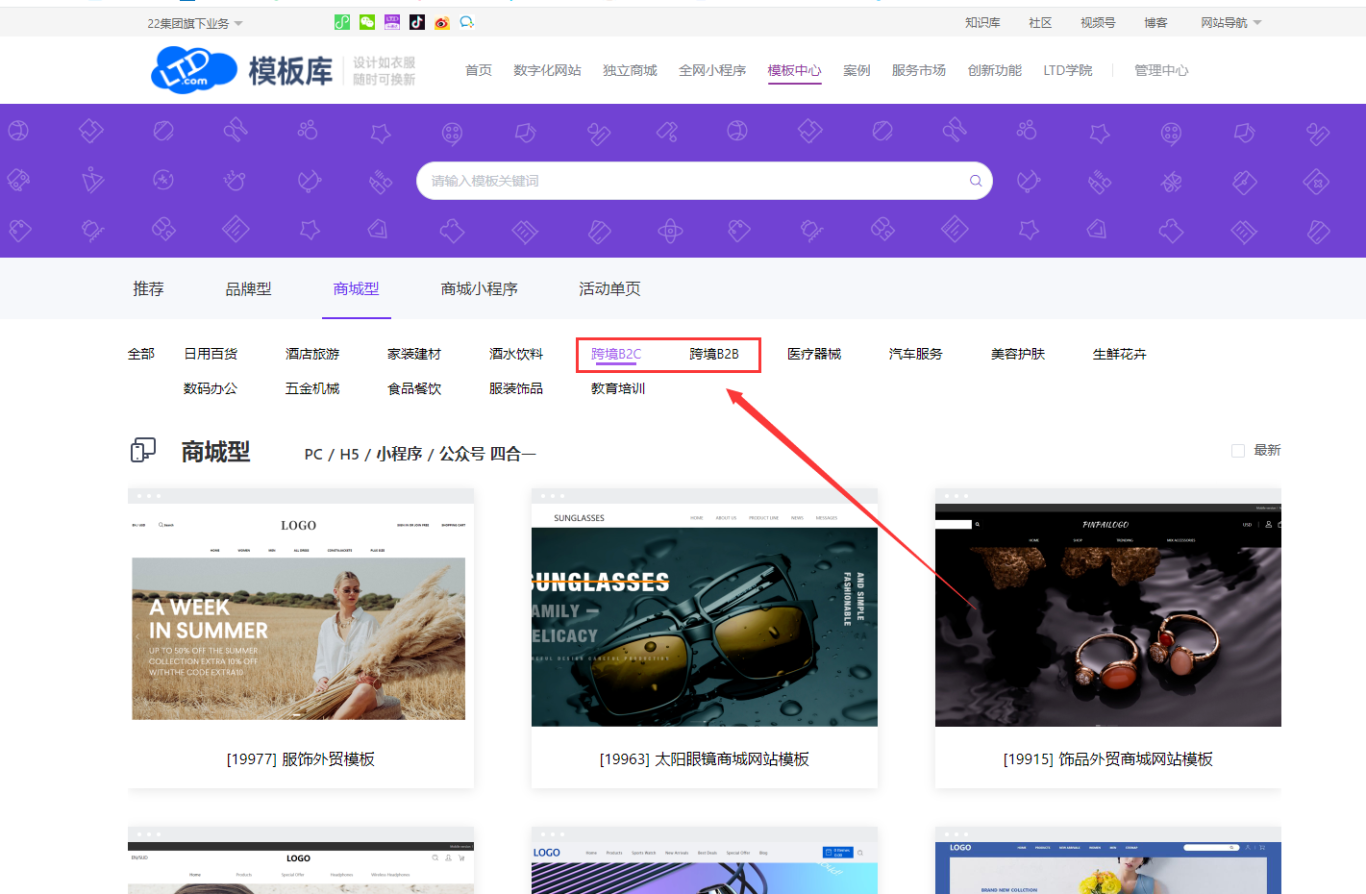
Task: Toggle the 最新 checkbox
Action: pyautogui.click(x=1238, y=451)
